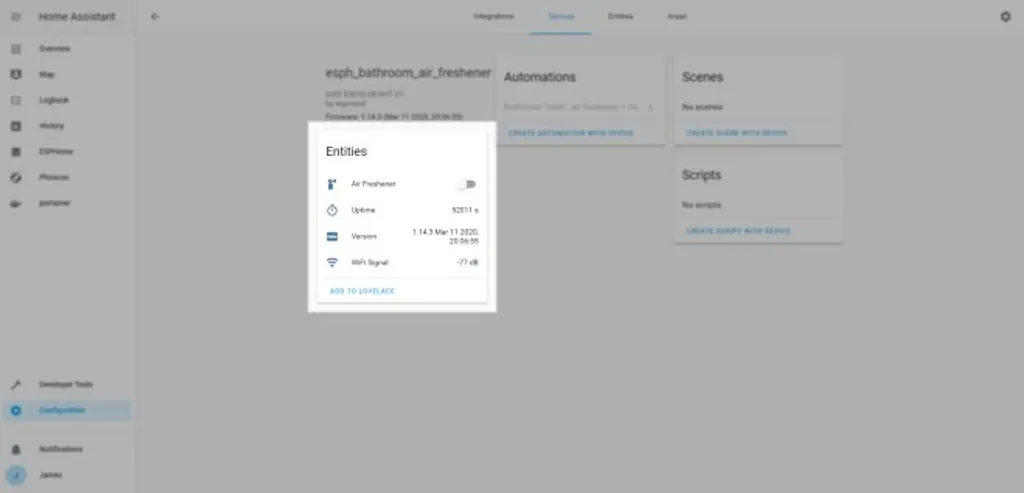Click the Home Assistant title in sidebar

point(77,17)
